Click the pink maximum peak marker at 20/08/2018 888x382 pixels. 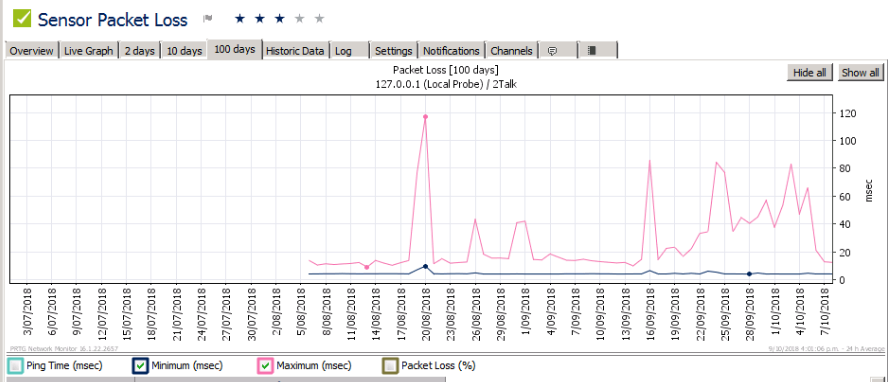click(x=425, y=117)
